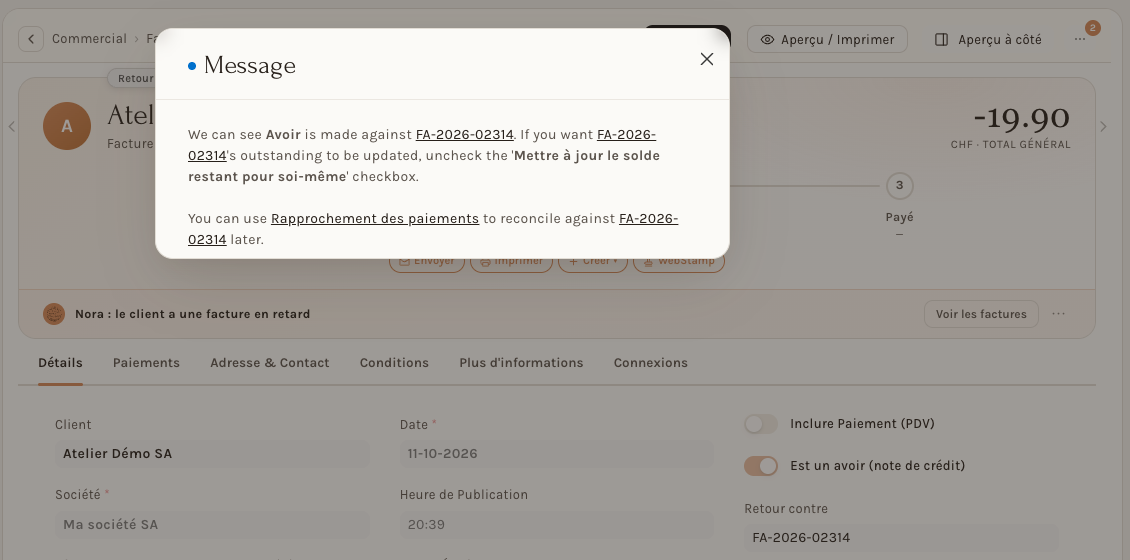Toggle Inclure Paiement (PDV) switch
Viewport: 1130px width, 560px height.
click(761, 424)
